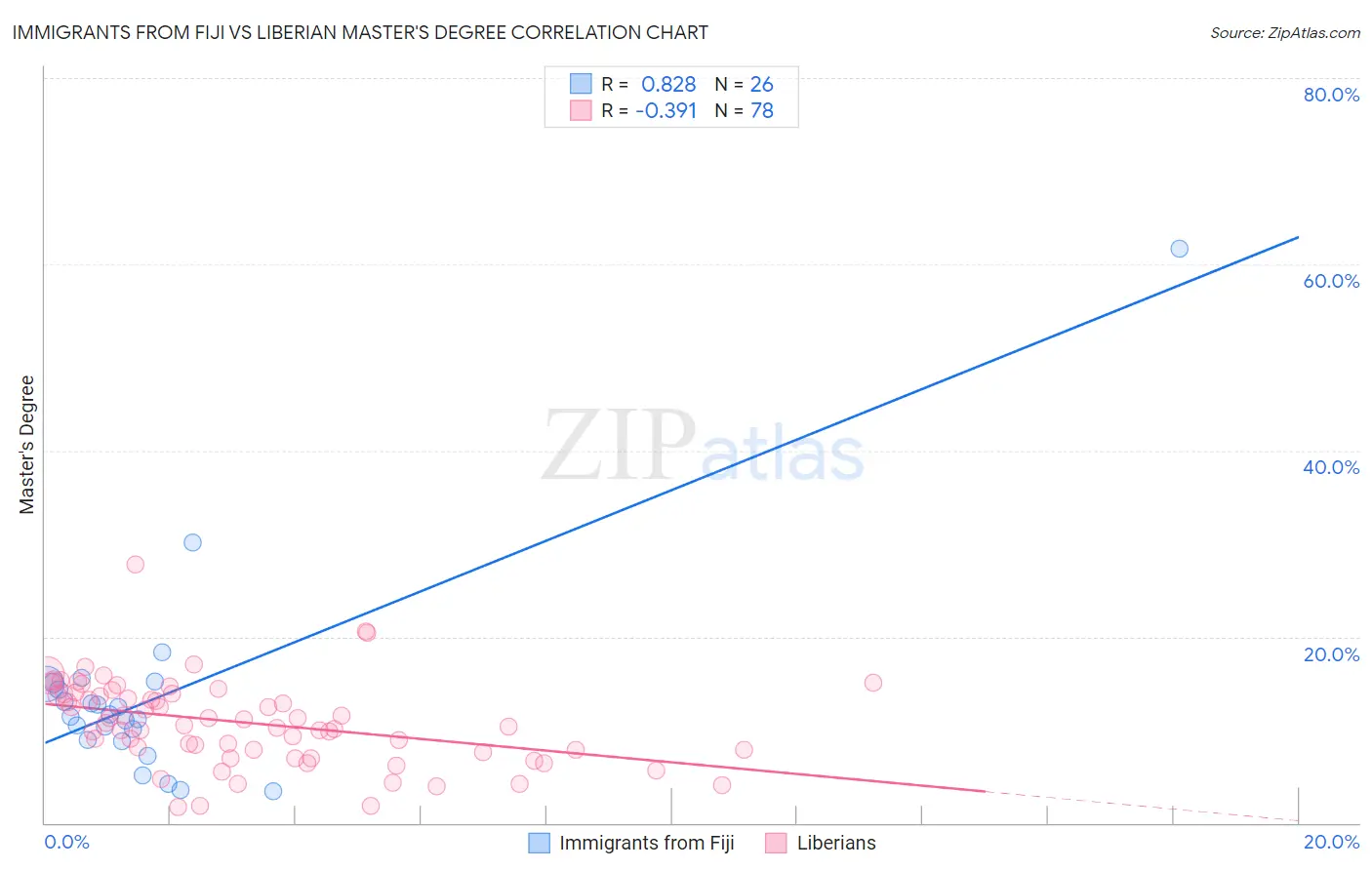Click the 0.0% x-axis label
This screenshot has width=1372, height=870.
tap(66, 842)
